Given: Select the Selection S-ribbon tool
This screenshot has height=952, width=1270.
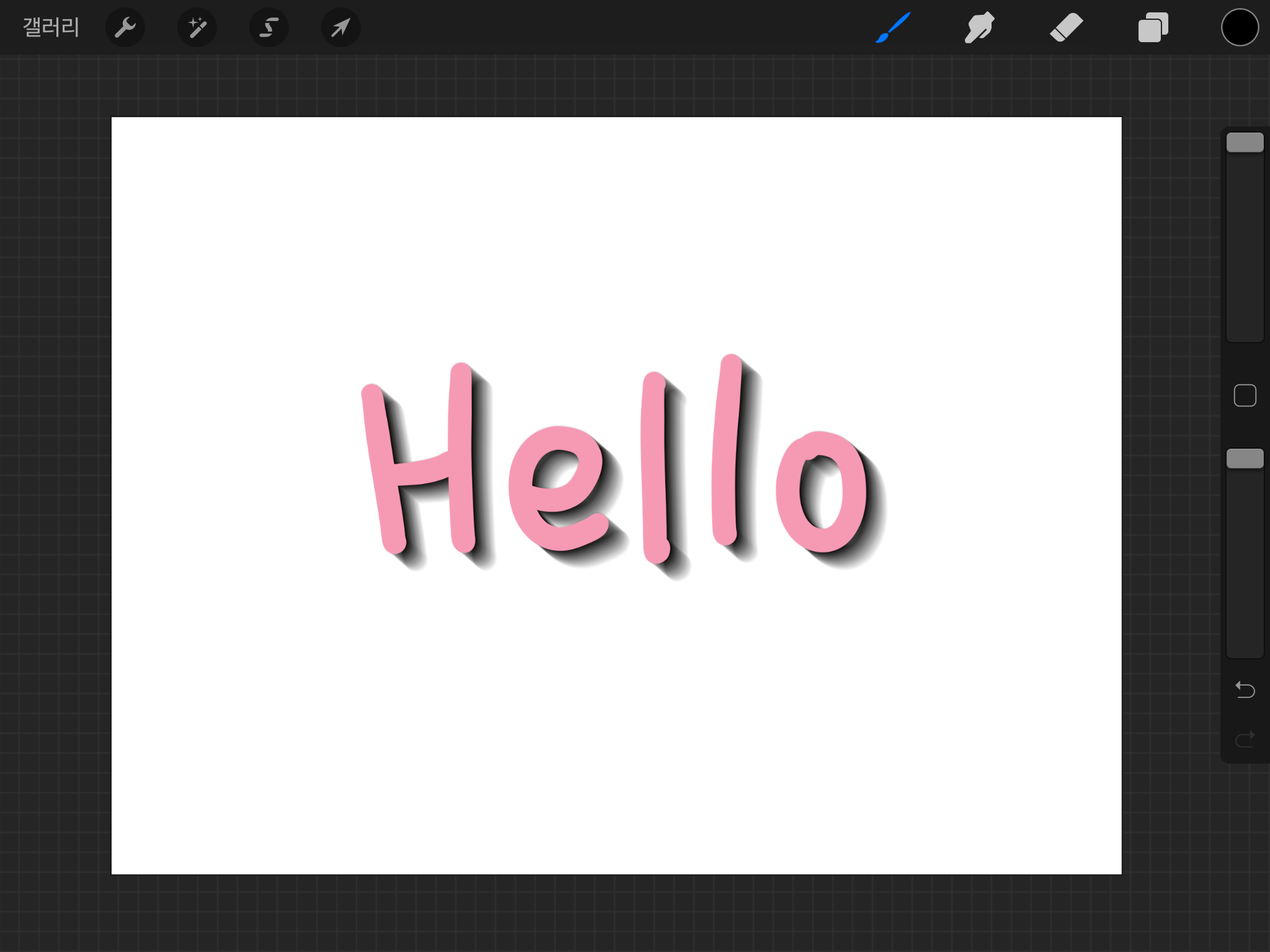Looking at the screenshot, I should coord(269,27).
